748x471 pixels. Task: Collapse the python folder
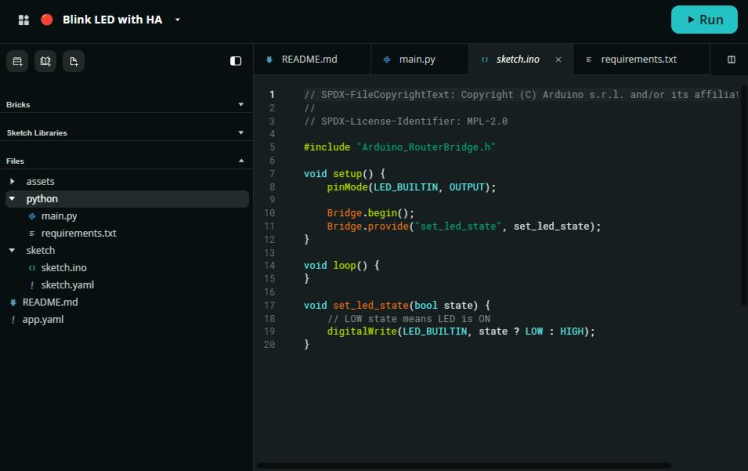tap(12, 199)
